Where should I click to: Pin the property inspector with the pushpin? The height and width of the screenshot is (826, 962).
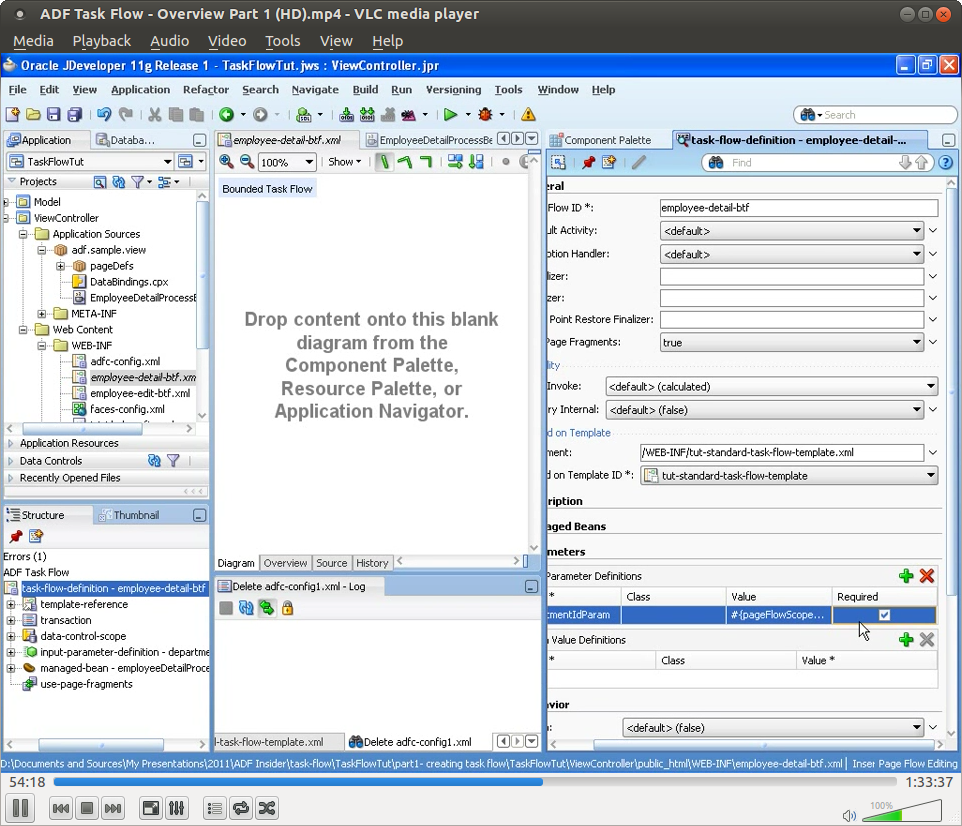click(x=589, y=162)
